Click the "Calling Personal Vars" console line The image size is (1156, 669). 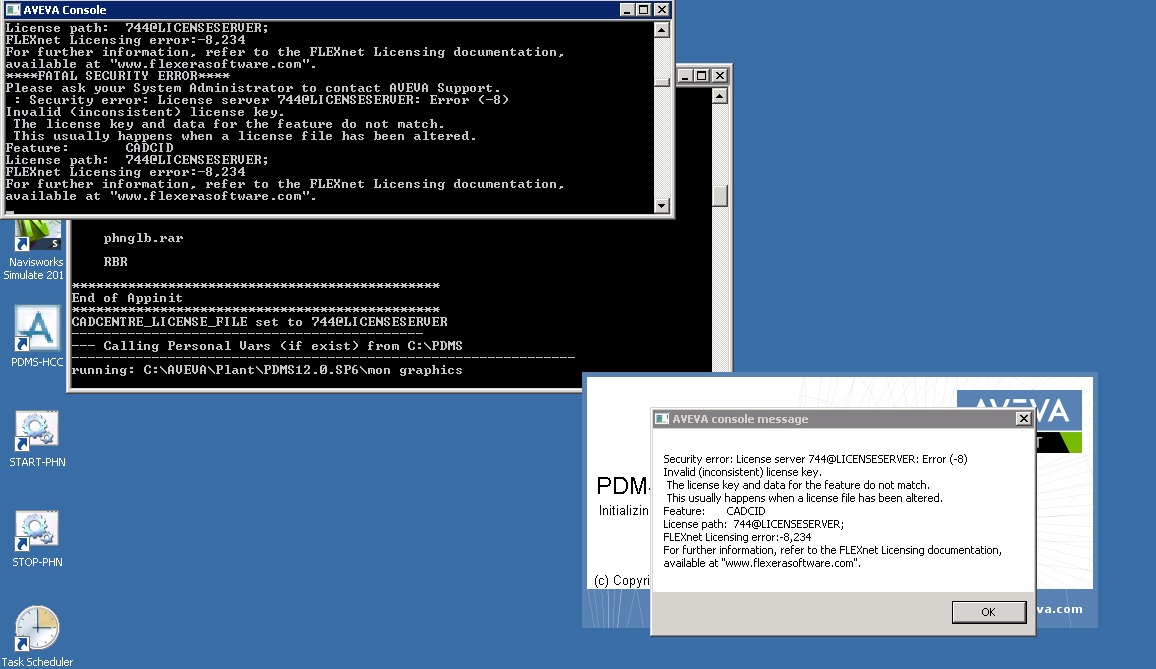coord(267,346)
